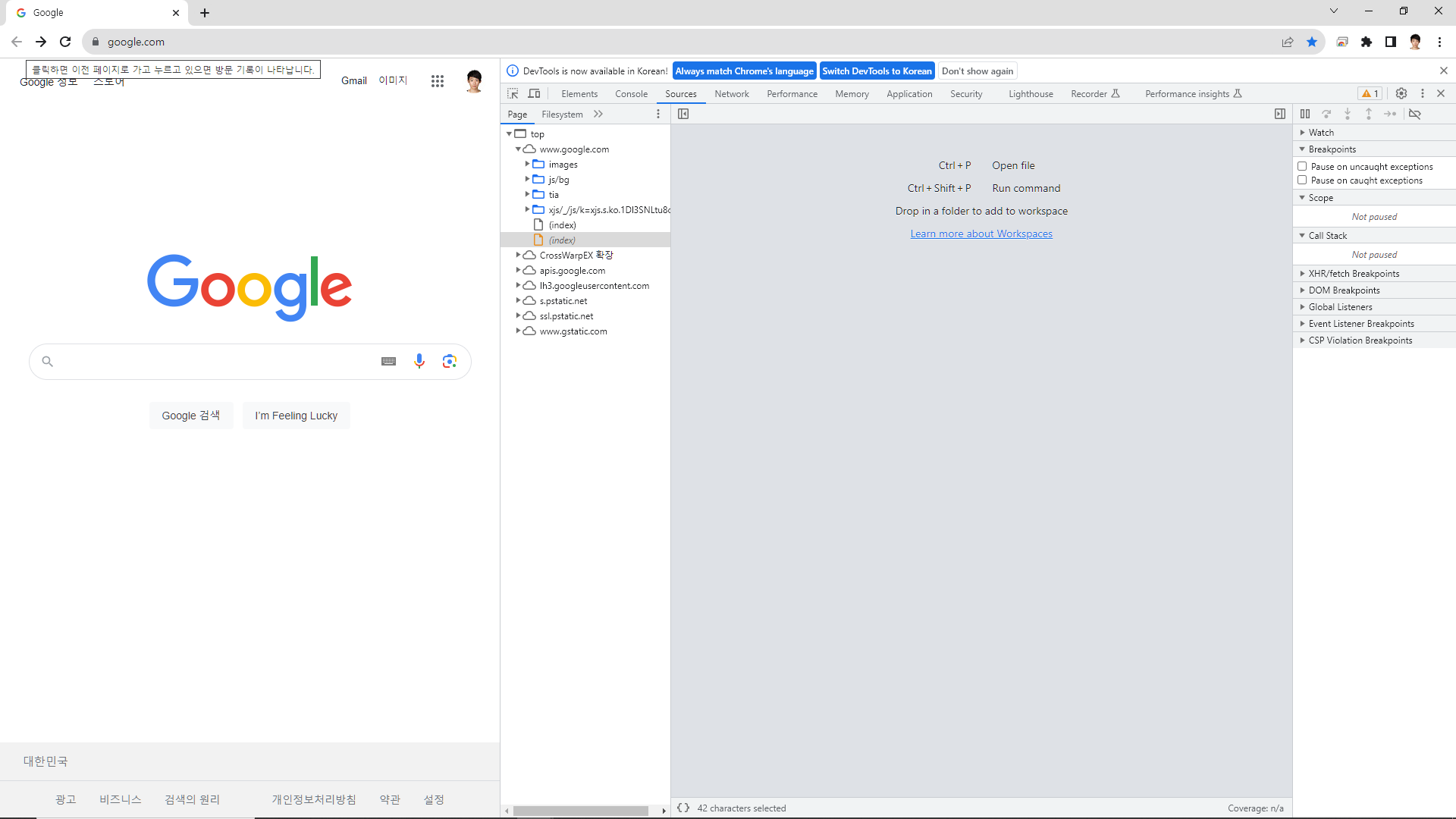Click Switch DevTools to Korean button
Image resolution: width=1456 pixels, height=819 pixels.
pyautogui.click(x=877, y=71)
